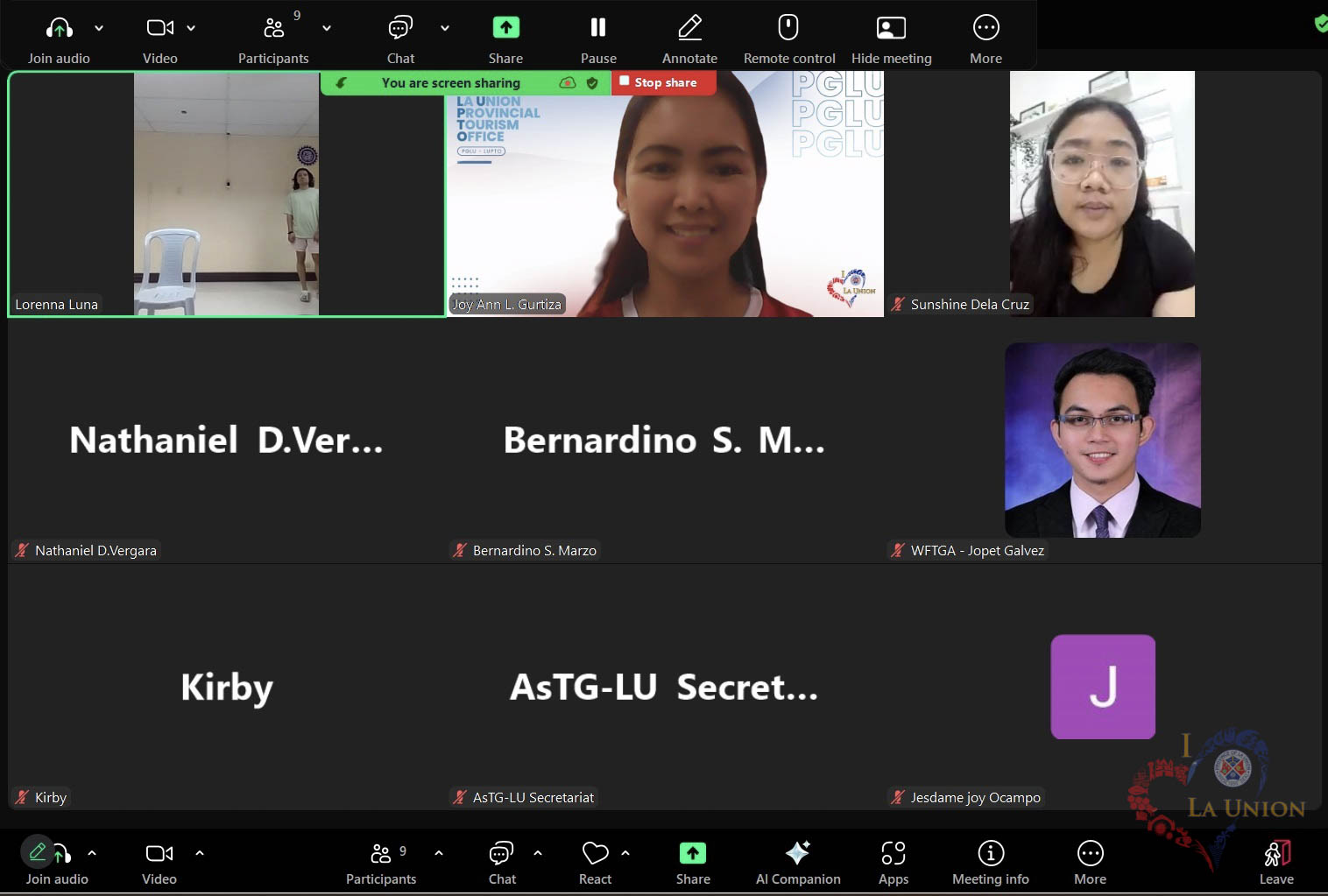Select the Lorenna Luna video tile
Viewport: 1328px width, 896px height.
point(226,194)
